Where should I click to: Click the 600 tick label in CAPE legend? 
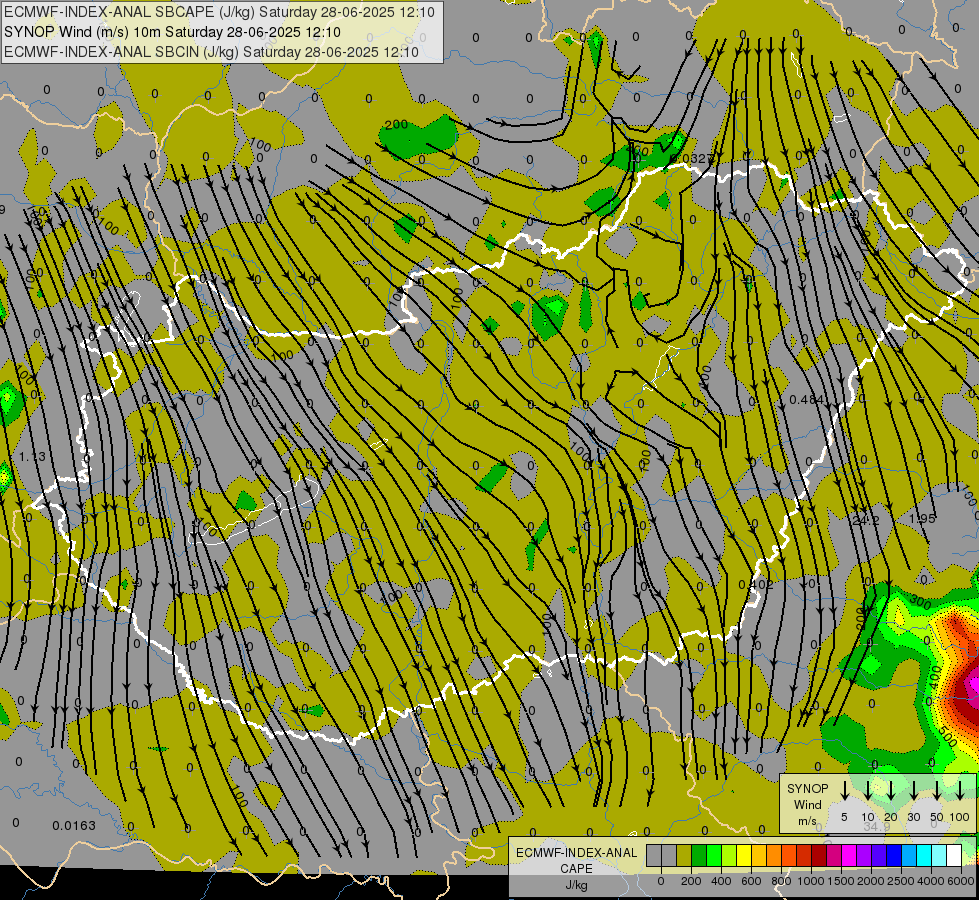coord(751,881)
